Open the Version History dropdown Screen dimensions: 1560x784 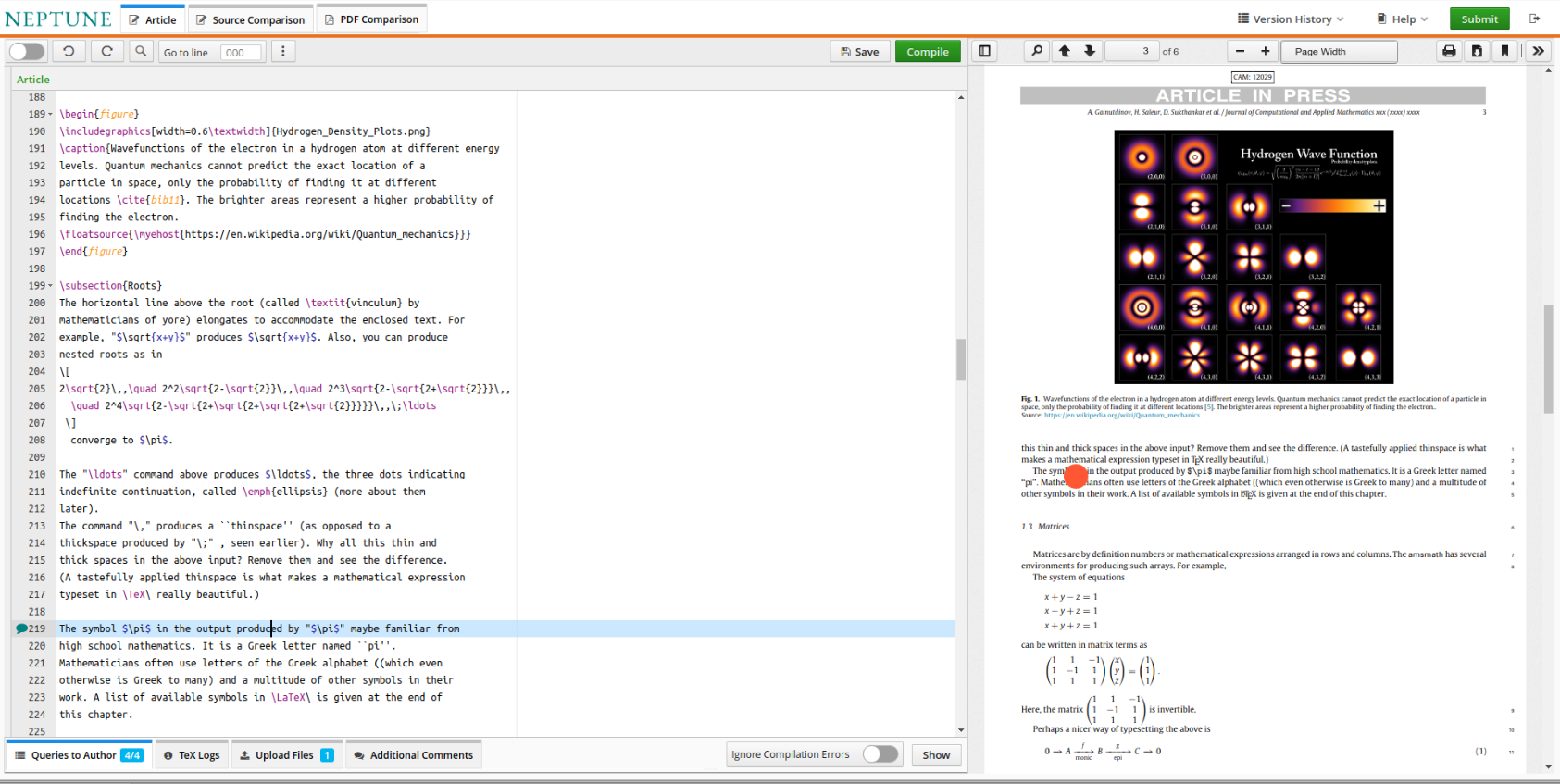point(1290,19)
